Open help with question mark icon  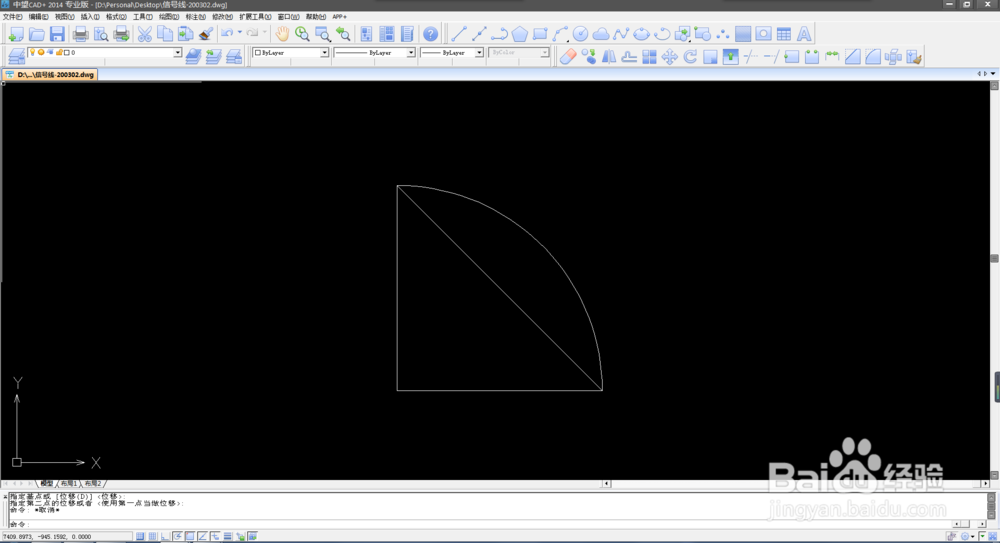[430, 34]
